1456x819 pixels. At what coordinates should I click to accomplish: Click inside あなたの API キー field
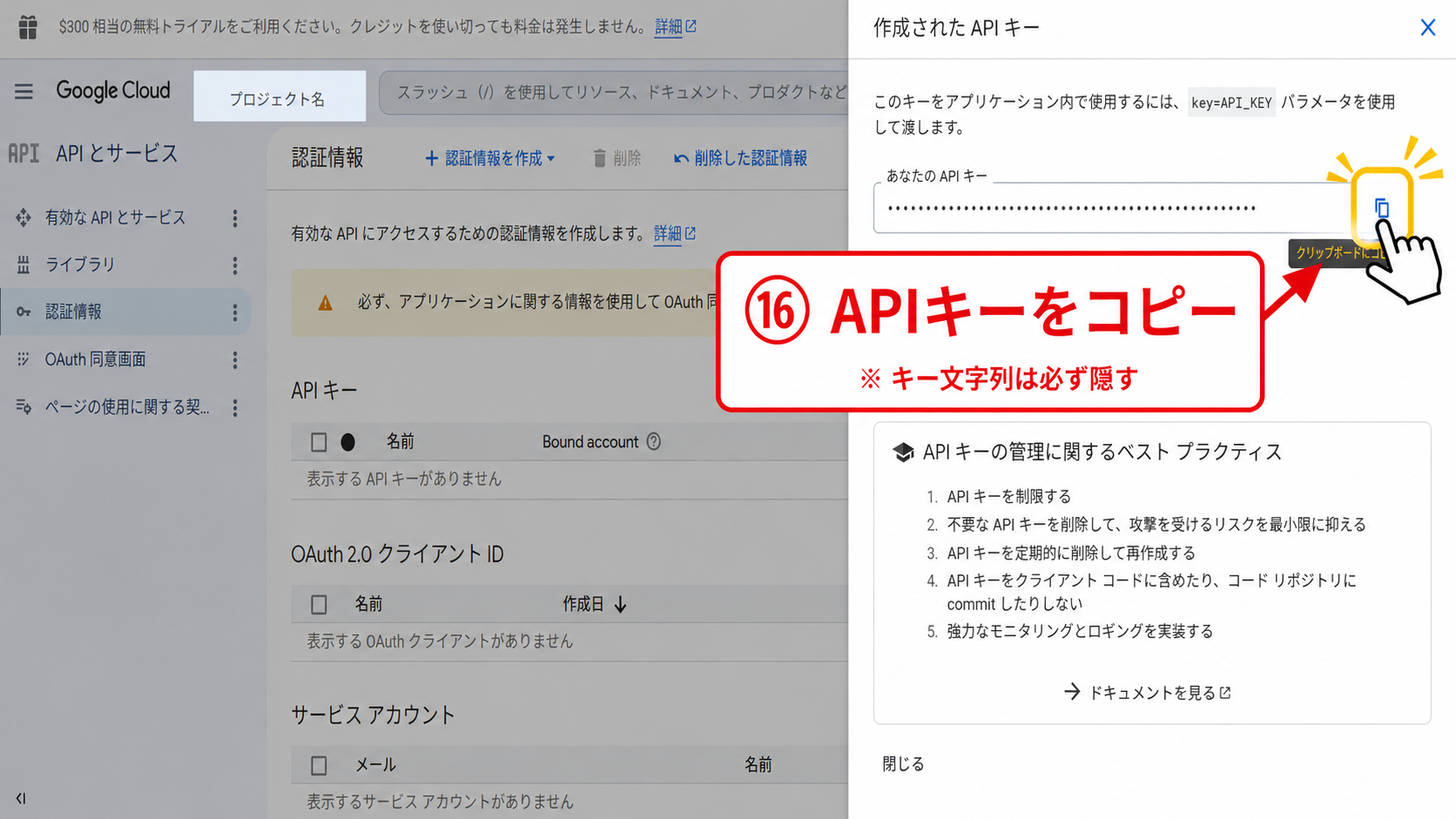tap(1111, 208)
